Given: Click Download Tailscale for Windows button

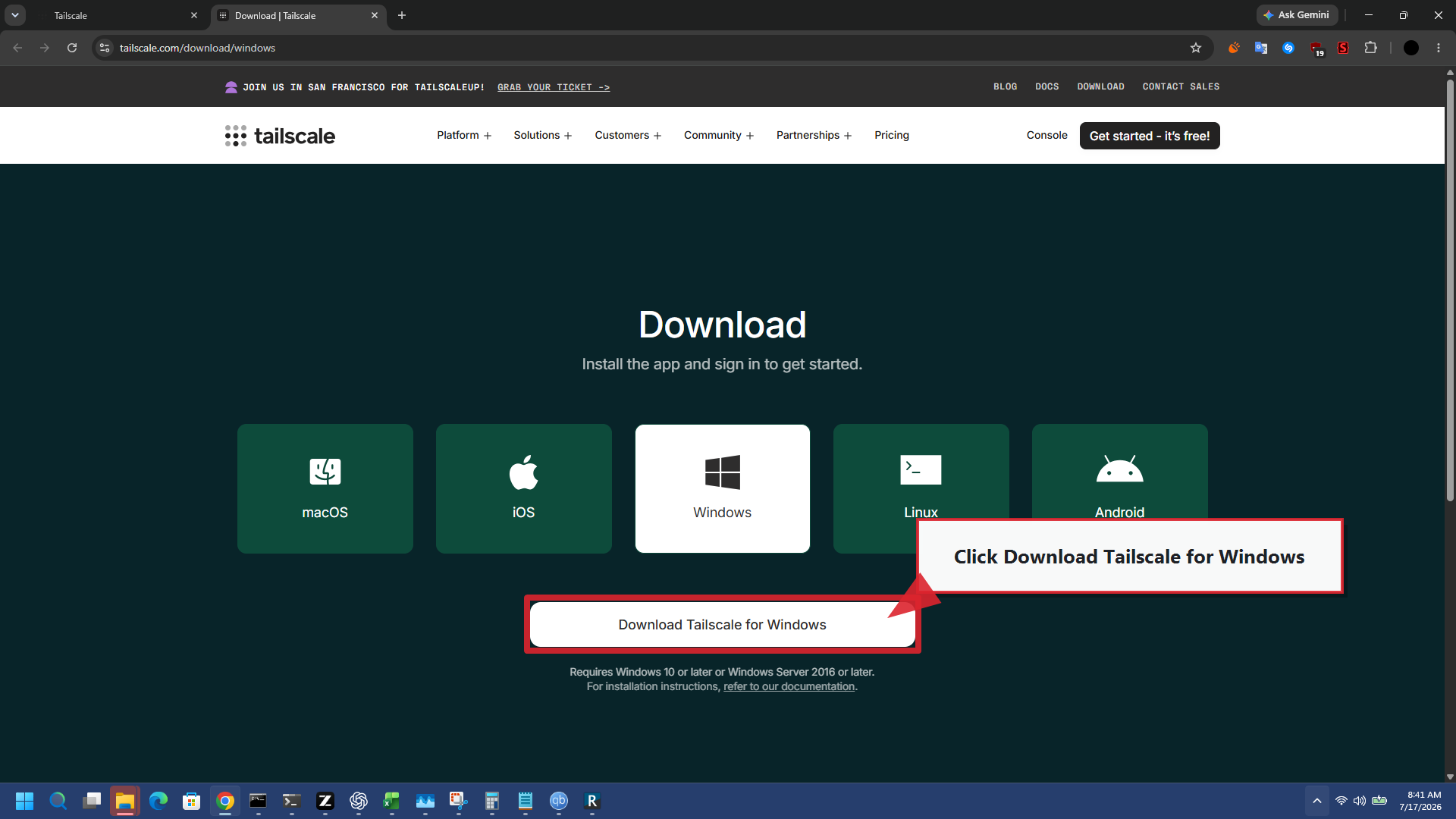Looking at the screenshot, I should [722, 624].
